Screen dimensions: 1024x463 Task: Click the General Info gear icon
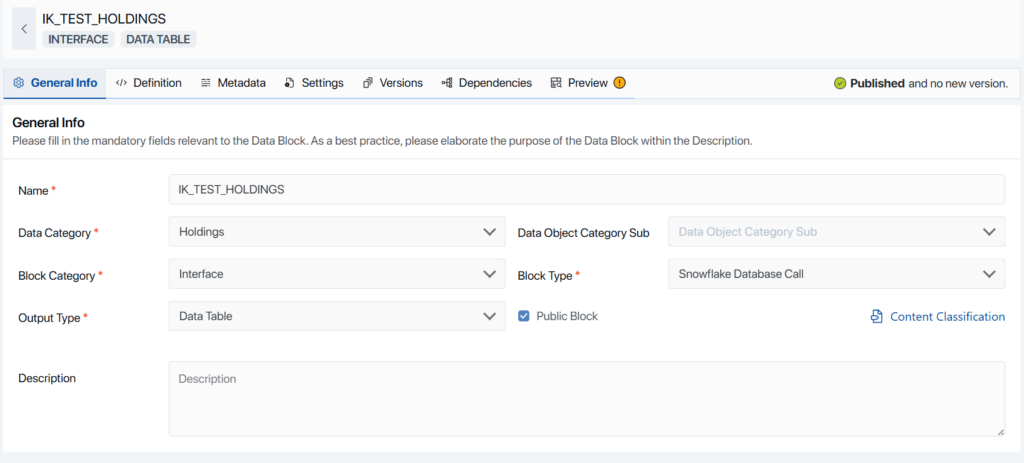pos(18,83)
